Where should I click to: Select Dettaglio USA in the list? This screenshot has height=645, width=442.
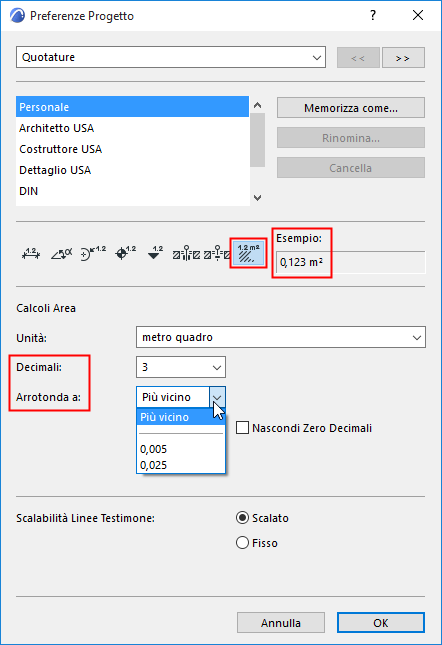pos(132,170)
